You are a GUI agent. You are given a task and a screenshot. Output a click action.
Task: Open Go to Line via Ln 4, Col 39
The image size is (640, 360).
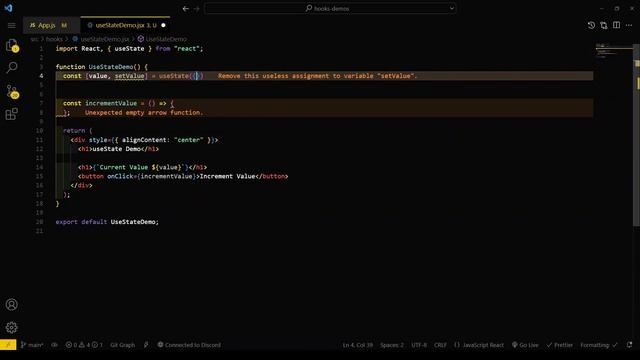coord(358,345)
